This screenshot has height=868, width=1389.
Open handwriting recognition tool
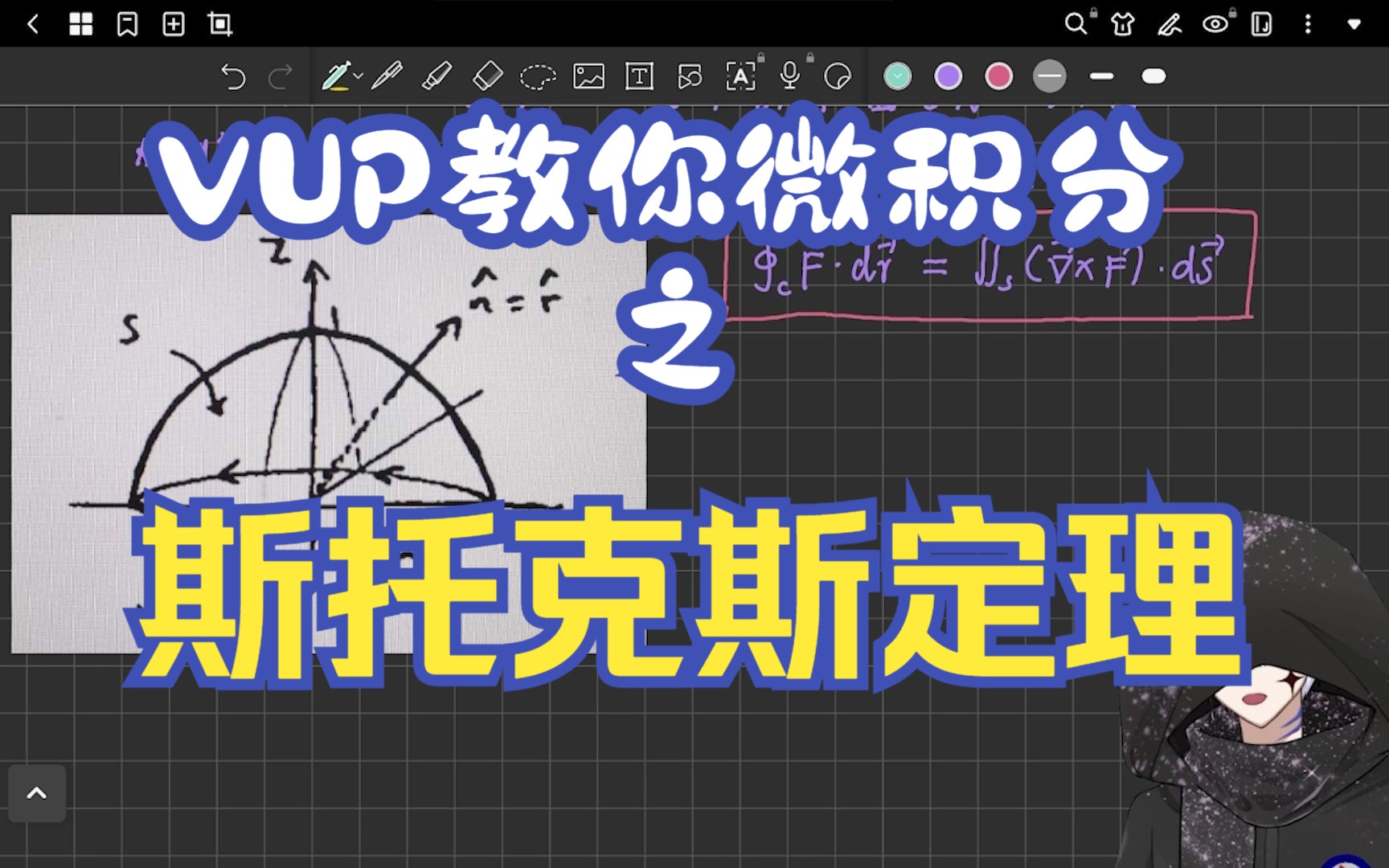click(740, 76)
